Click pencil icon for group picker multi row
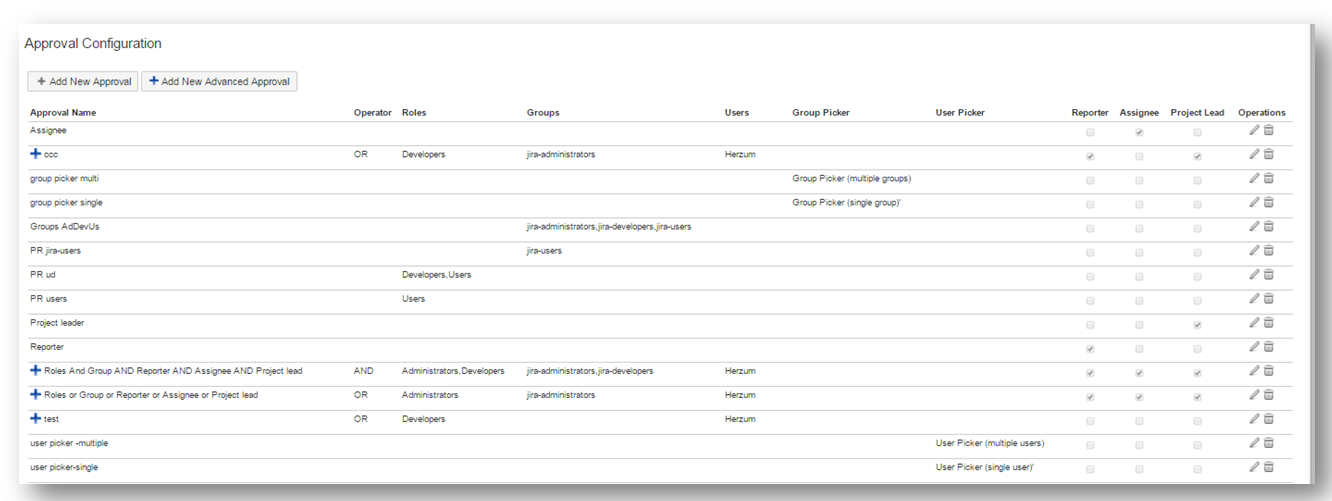Image resolution: width=1332 pixels, height=501 pixels. pos(1254,178)
